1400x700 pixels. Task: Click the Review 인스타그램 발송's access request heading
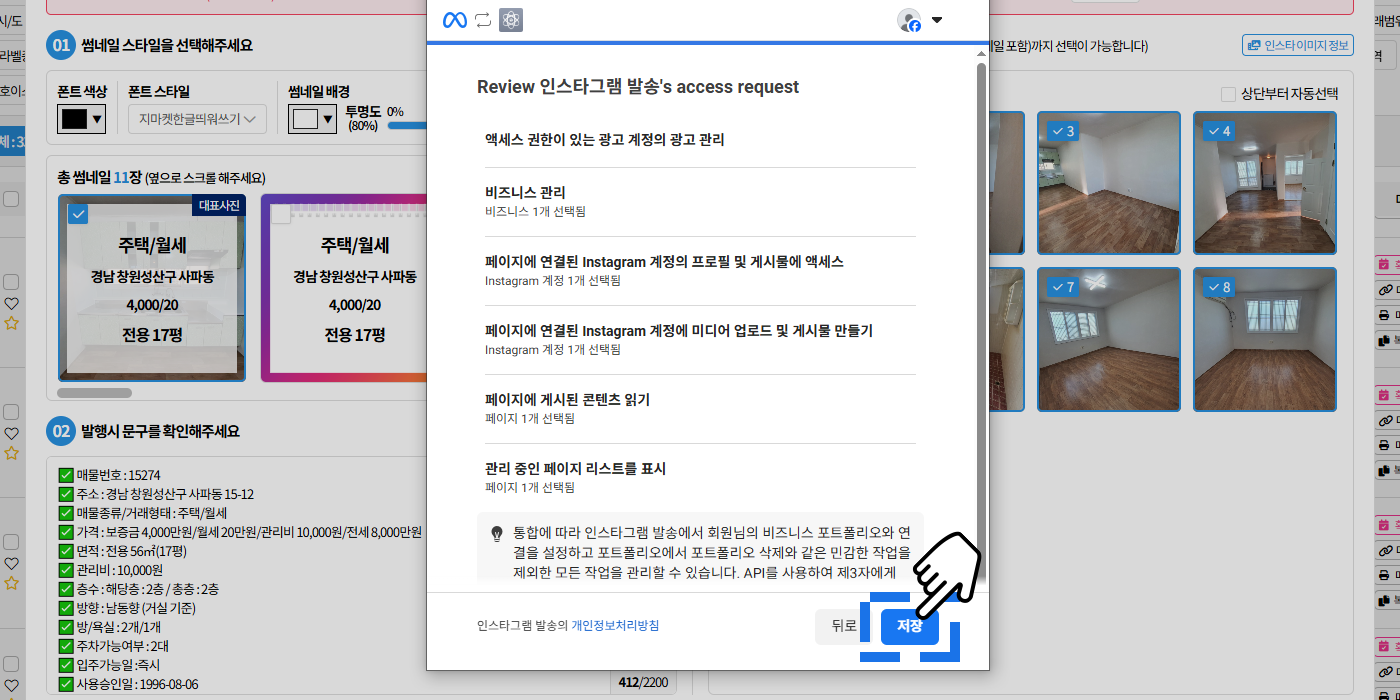coord(638,87)
